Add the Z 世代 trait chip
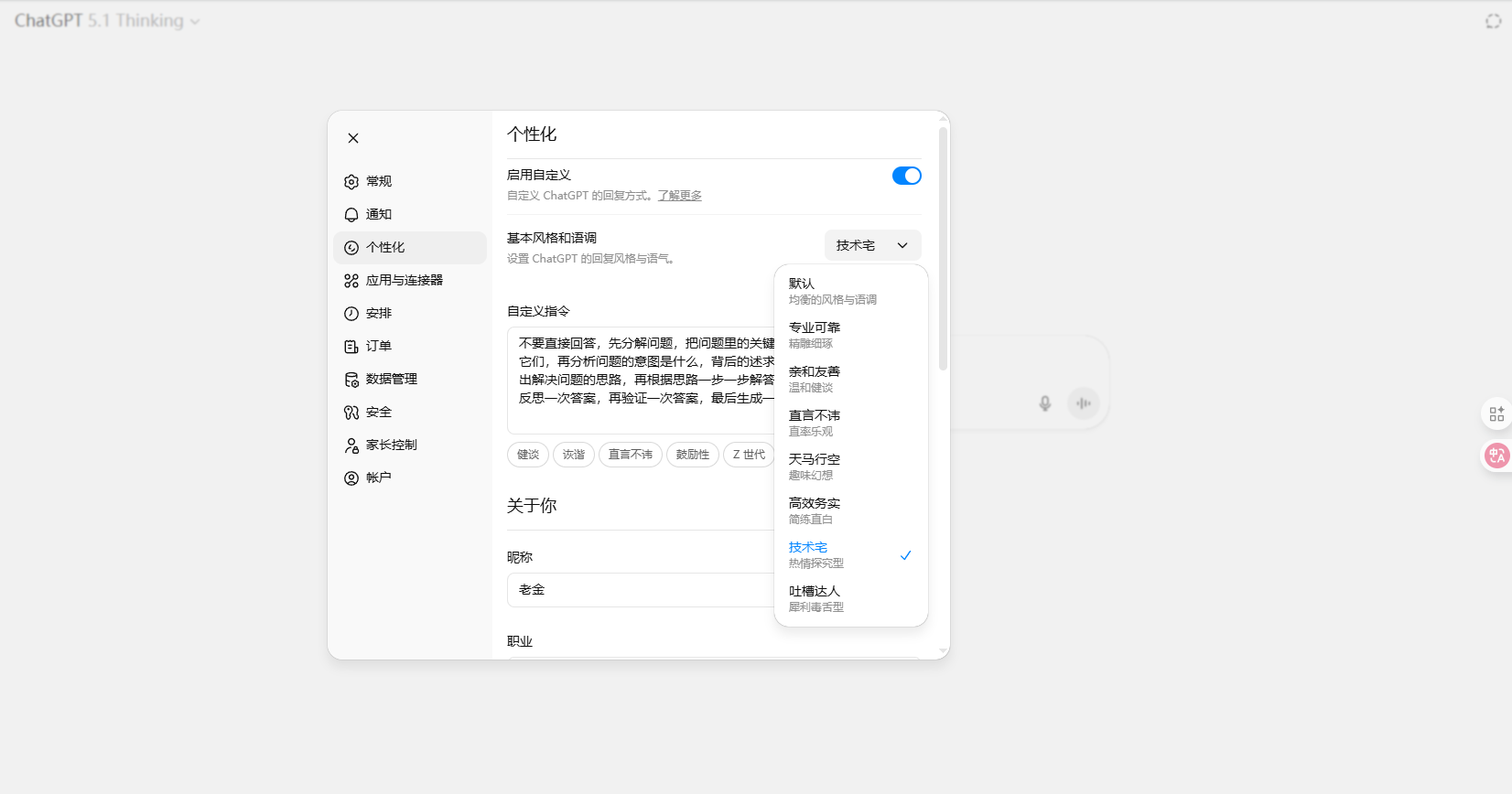Image resolution: width=1512 pixels, height=794 pixels. 749,455
